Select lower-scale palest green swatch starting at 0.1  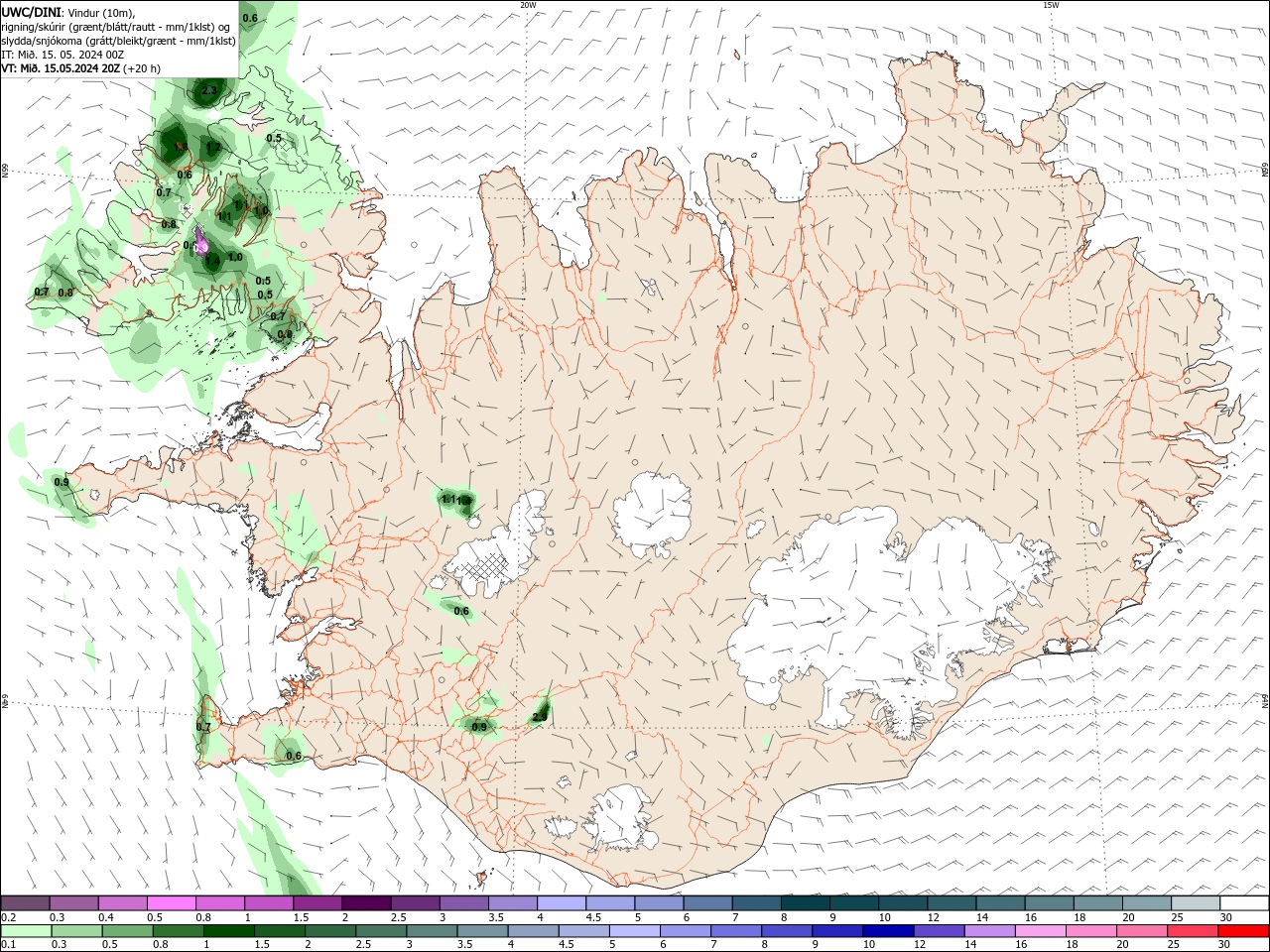27,930
